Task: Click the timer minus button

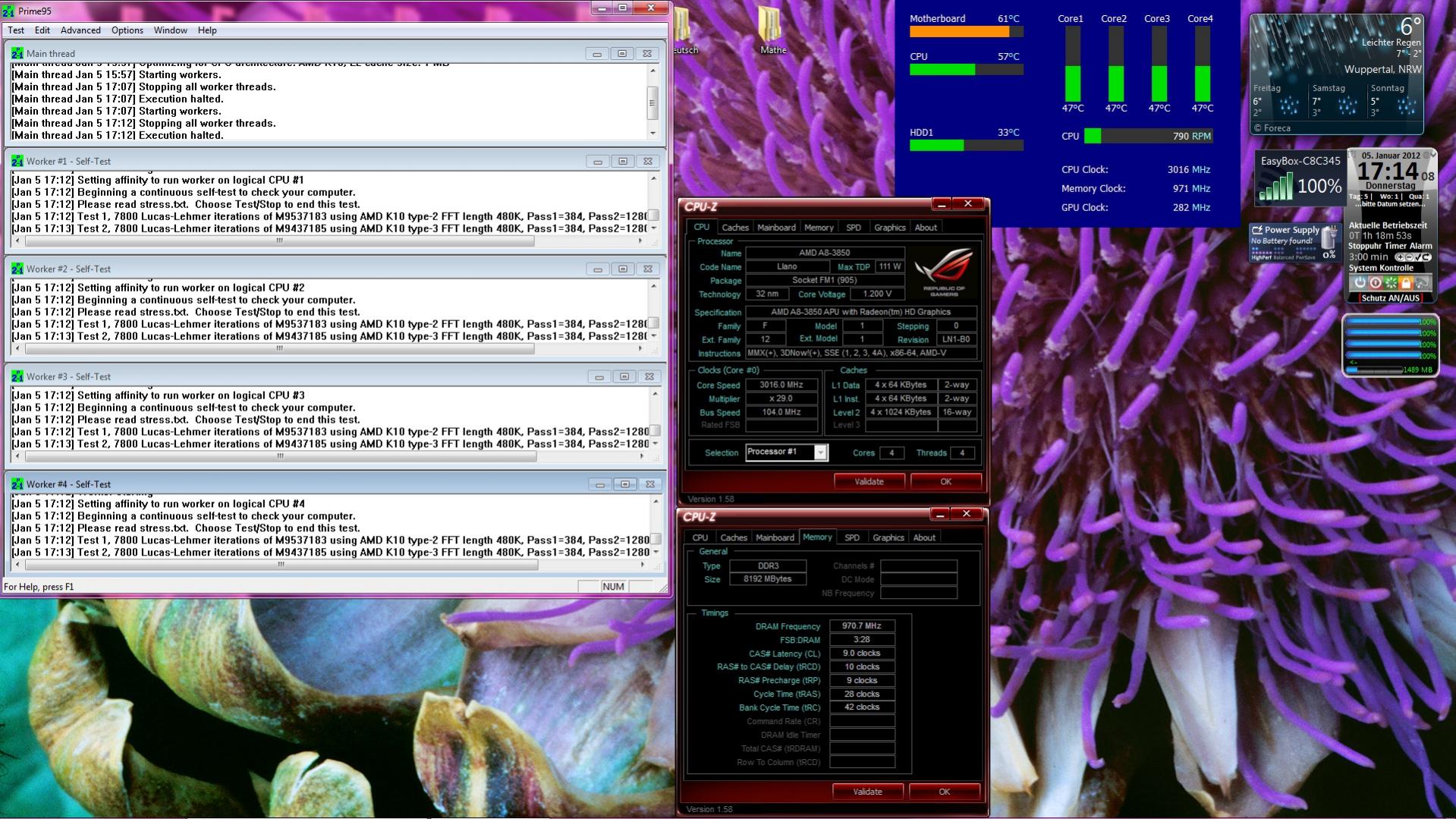Action: tap(1408, 257)
